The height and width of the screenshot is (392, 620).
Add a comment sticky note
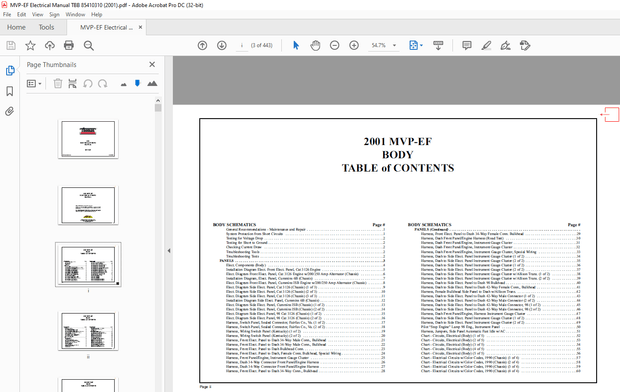(467, 45)
